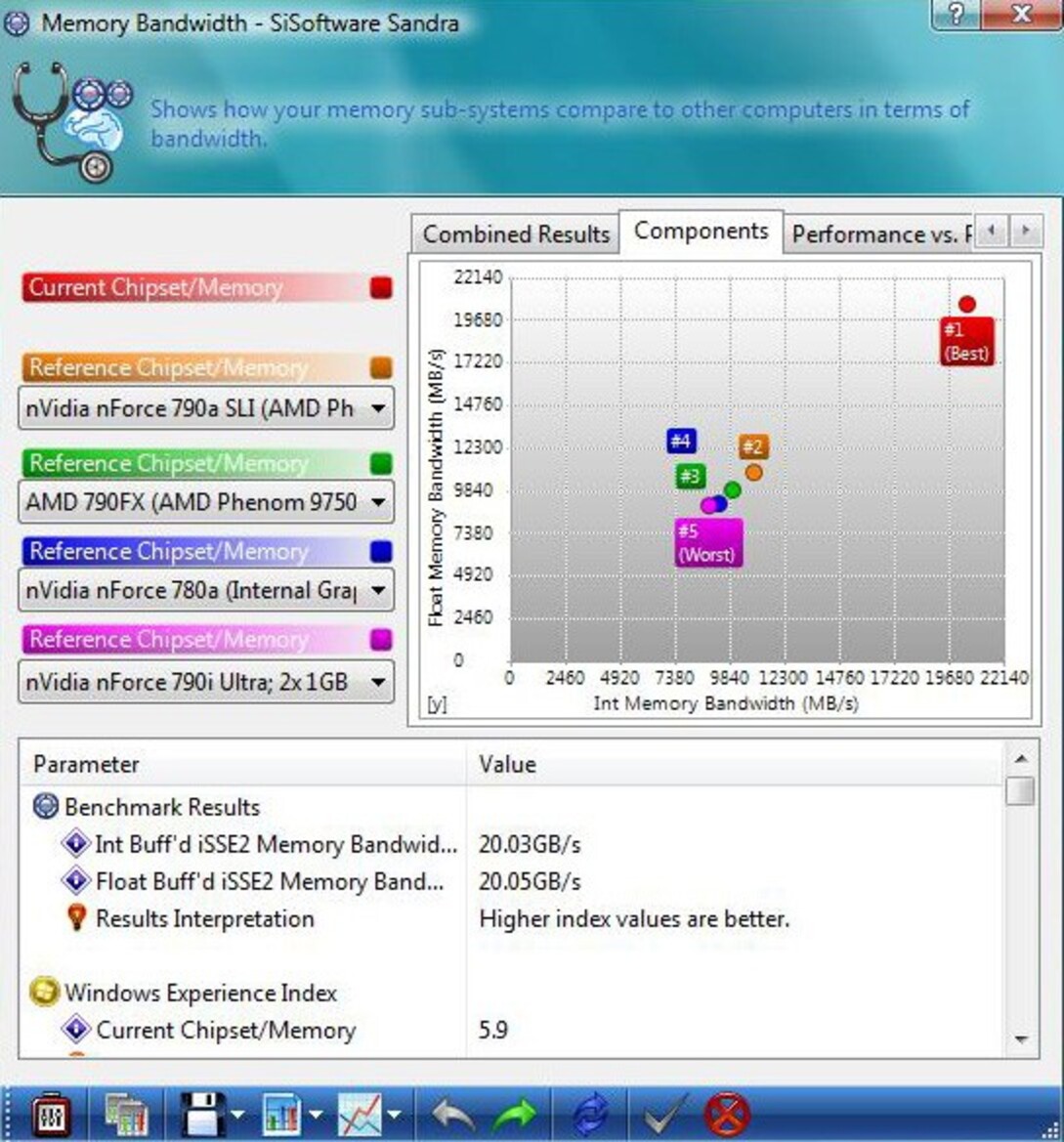The height and width of the screenshot is (1142, 1064).
Task: Switch to the Performance vs. tab
Action: [x=881, y=233]
